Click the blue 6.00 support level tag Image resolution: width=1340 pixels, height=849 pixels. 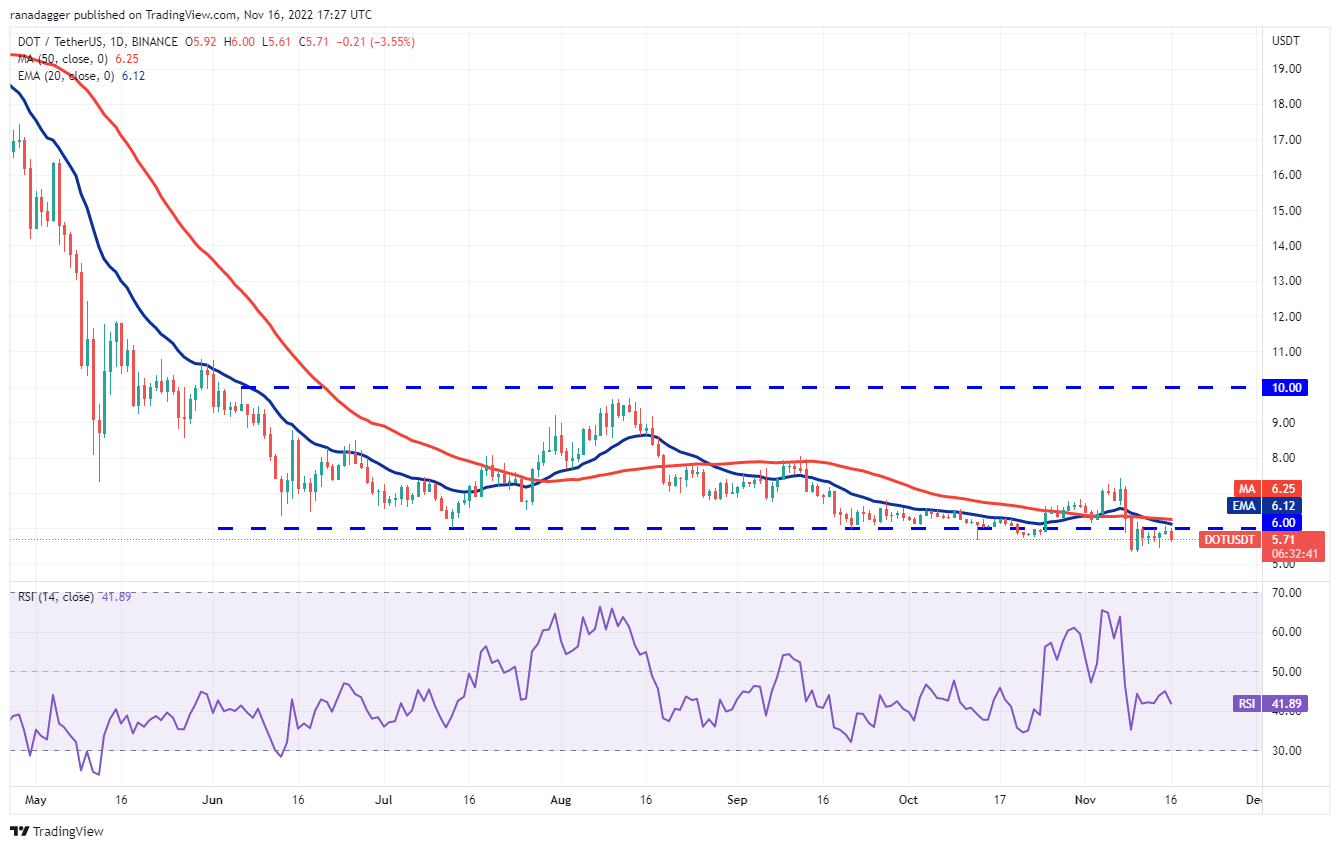tap(1284, 522)
